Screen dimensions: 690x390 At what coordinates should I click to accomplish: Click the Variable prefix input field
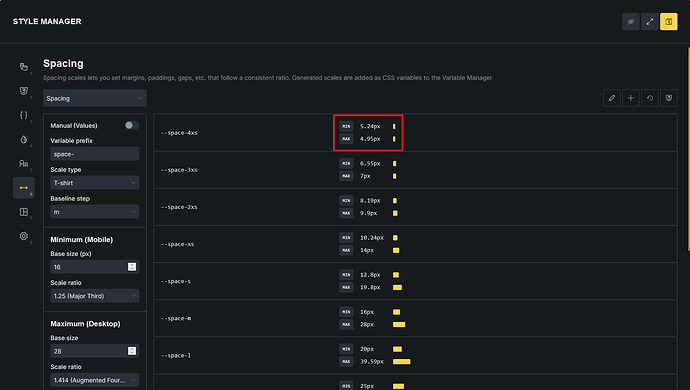click(95, 154)
